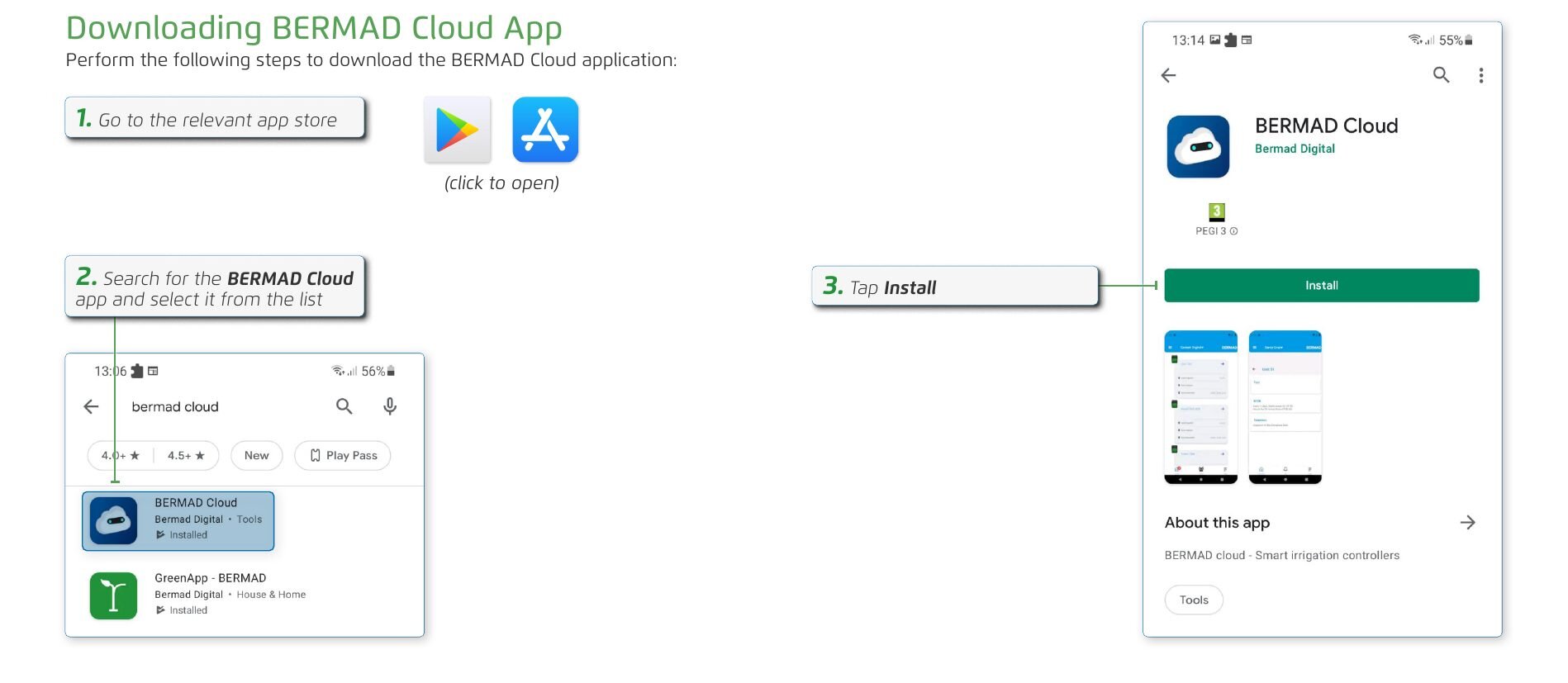Click the BERMAD Cloud title on the app page
The height and width of the screenshot is (683, 1568).
[1326, 126]
